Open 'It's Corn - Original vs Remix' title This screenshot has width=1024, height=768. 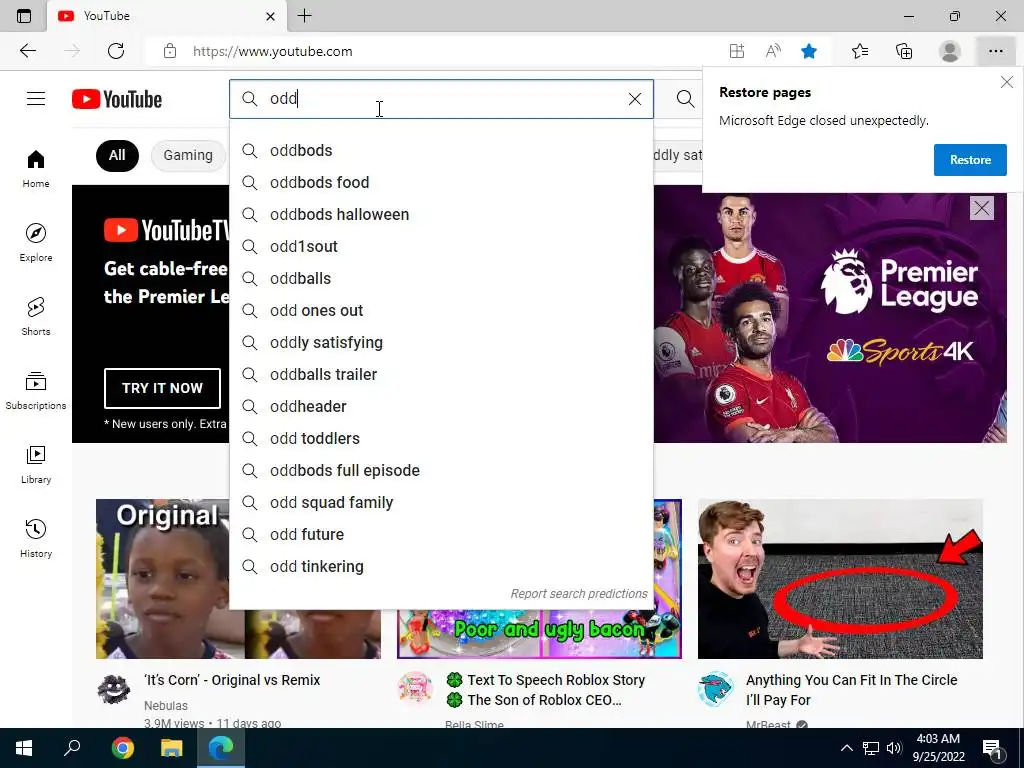coord(232,680)
